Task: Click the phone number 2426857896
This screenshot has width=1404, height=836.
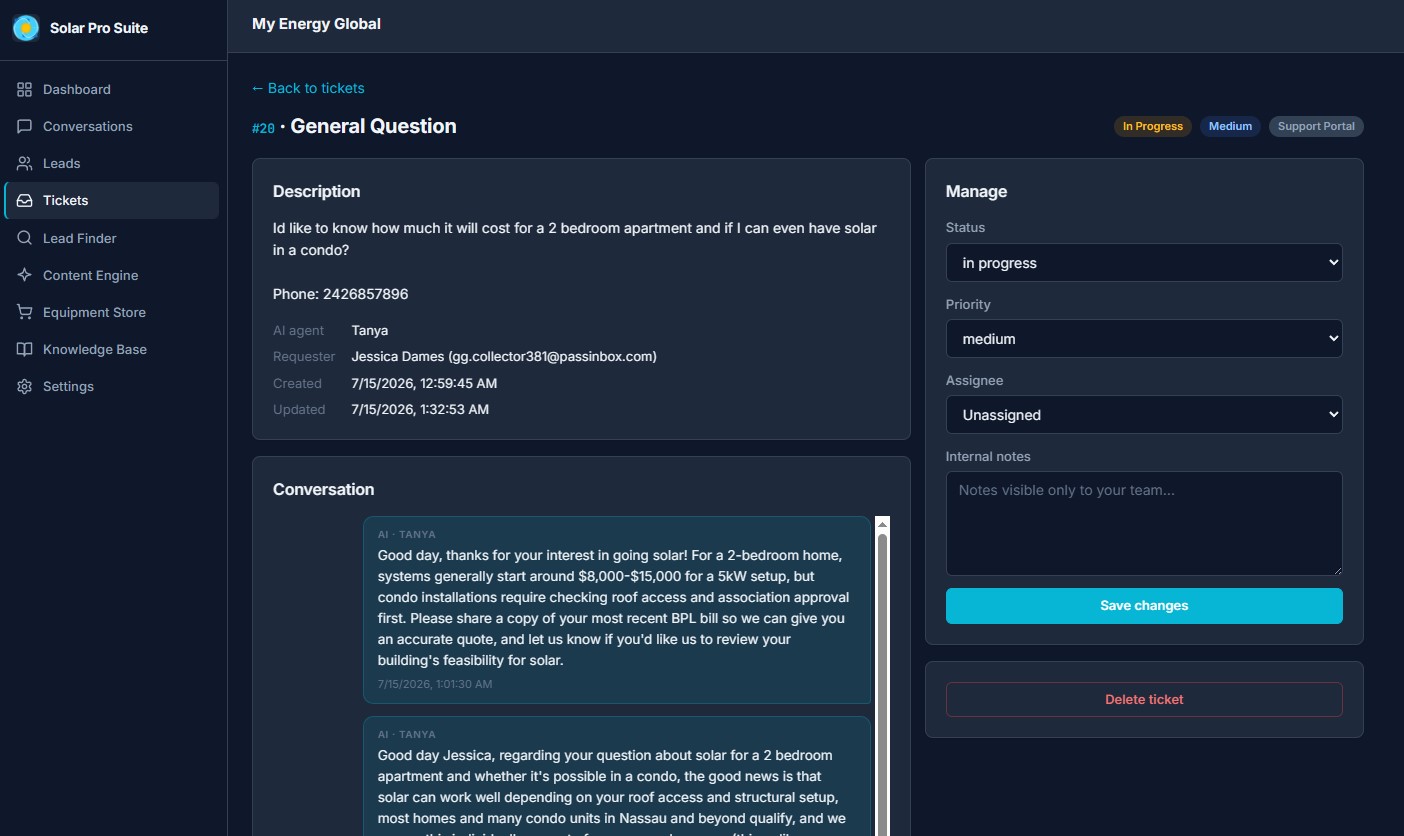Action: (x=365, y=294)
